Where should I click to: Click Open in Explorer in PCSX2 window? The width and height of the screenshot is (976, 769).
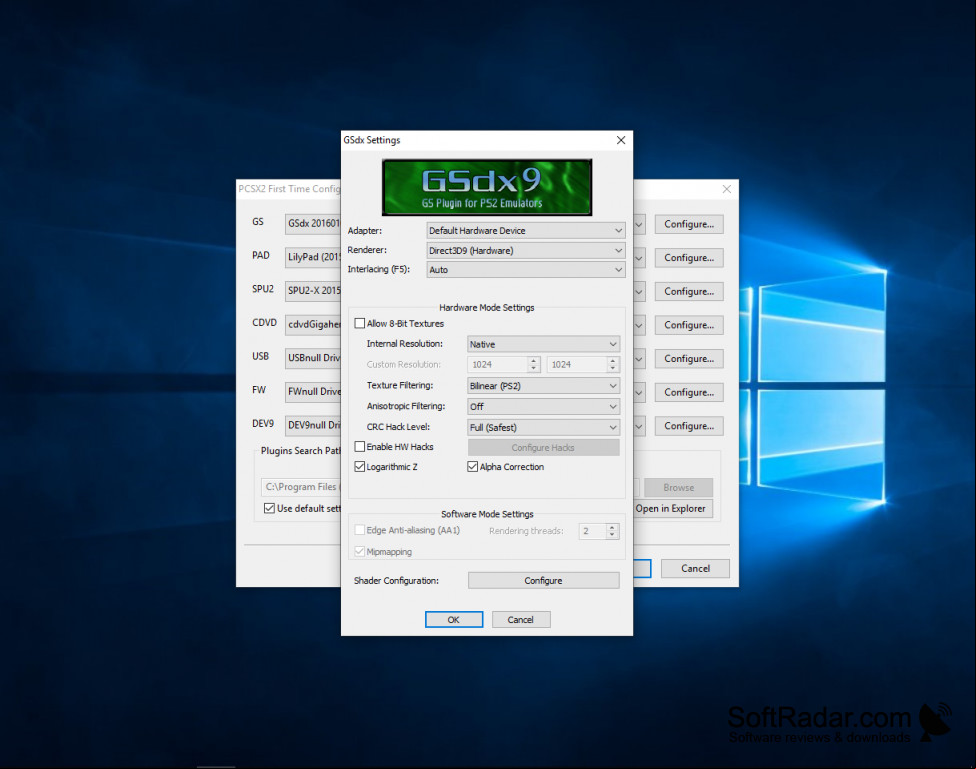(673, 509)
